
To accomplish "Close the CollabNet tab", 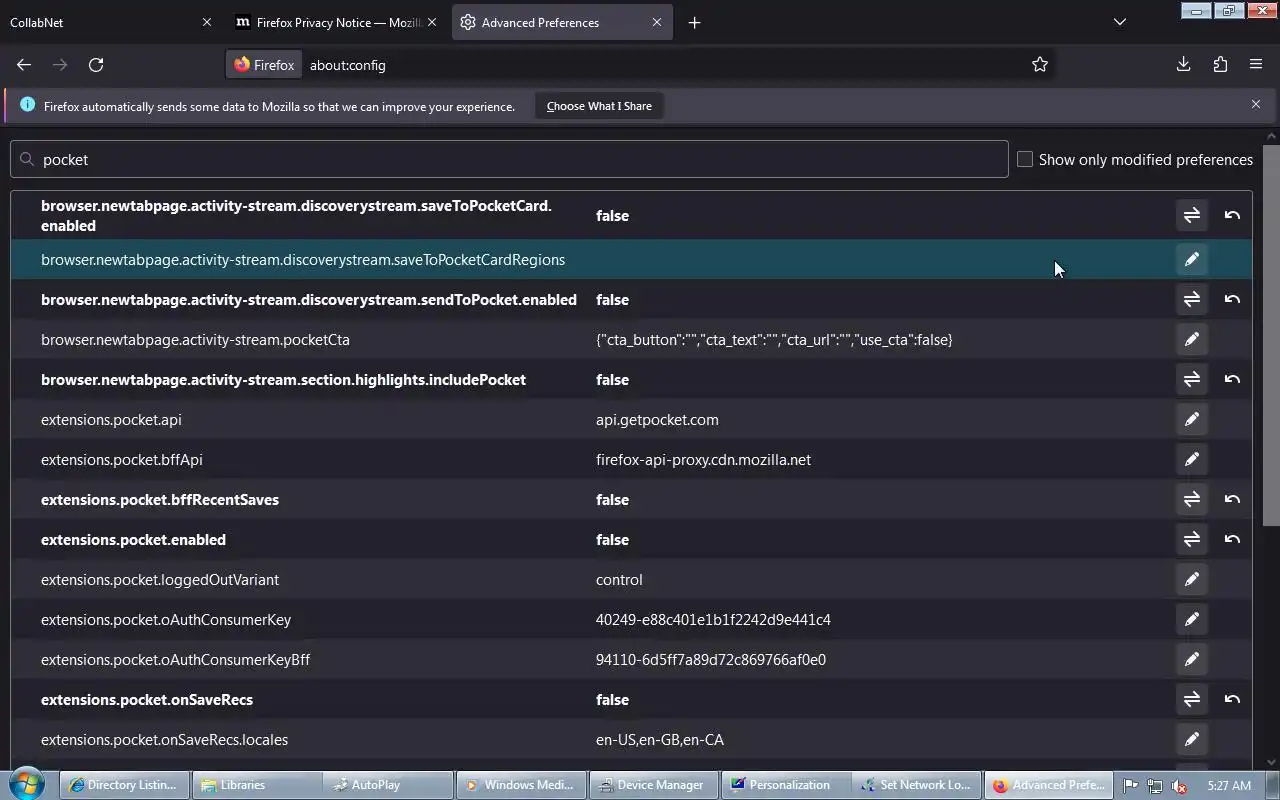I will pos(207,22).
